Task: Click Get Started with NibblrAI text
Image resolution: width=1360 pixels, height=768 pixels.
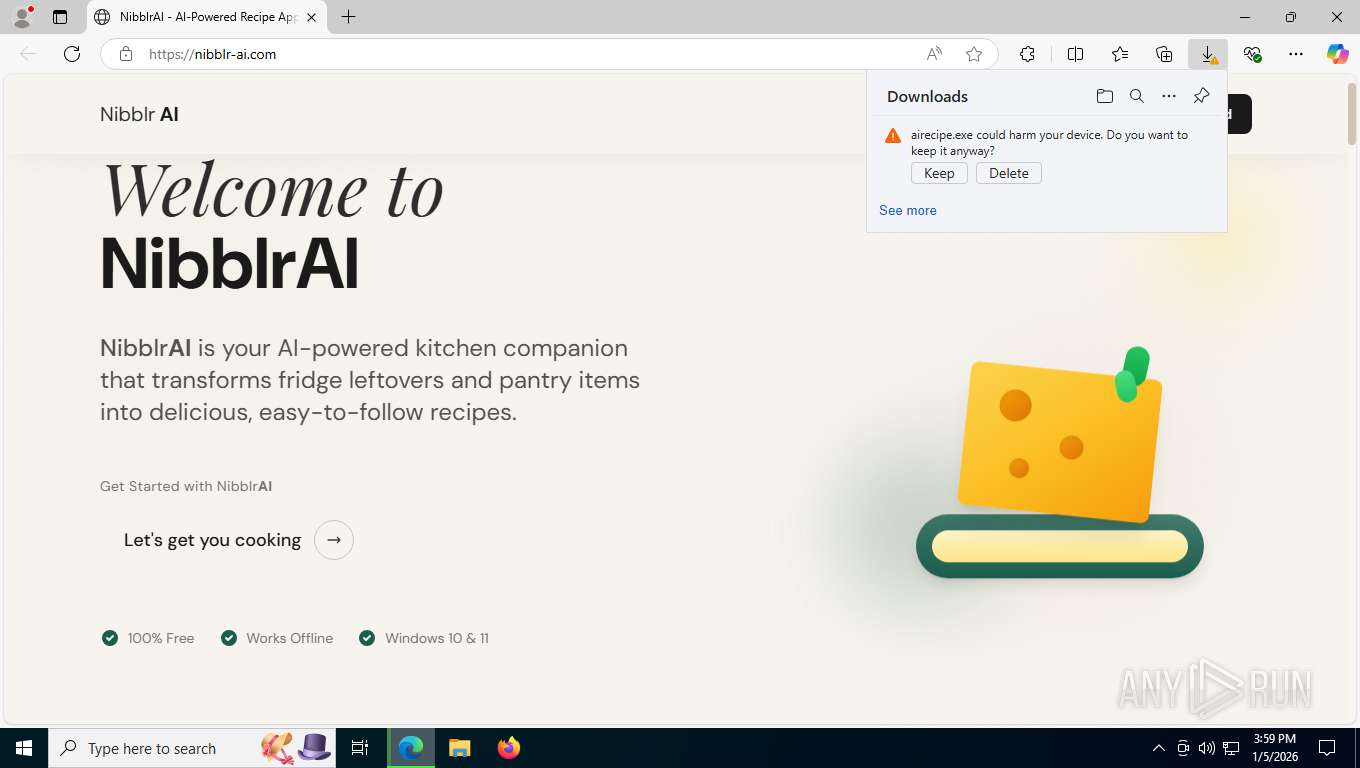Action: (186, 486)
